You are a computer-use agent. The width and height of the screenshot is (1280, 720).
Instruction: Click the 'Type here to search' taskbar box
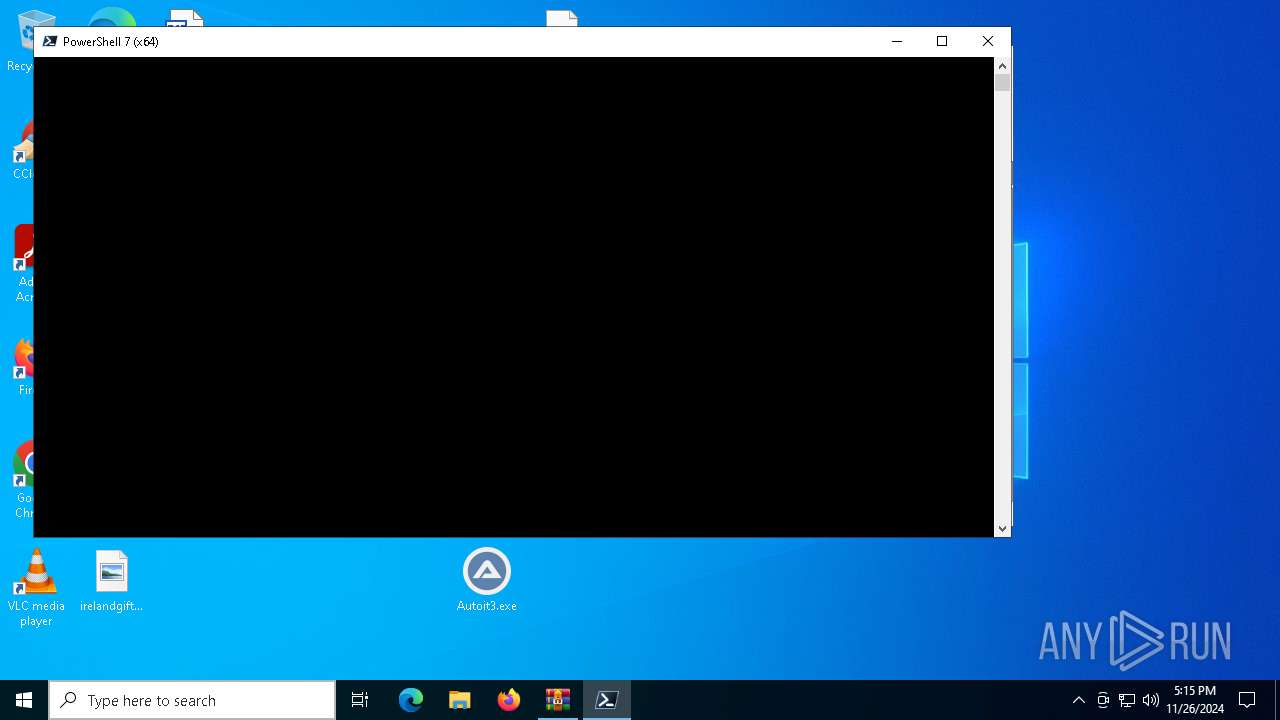click(192, 700)
